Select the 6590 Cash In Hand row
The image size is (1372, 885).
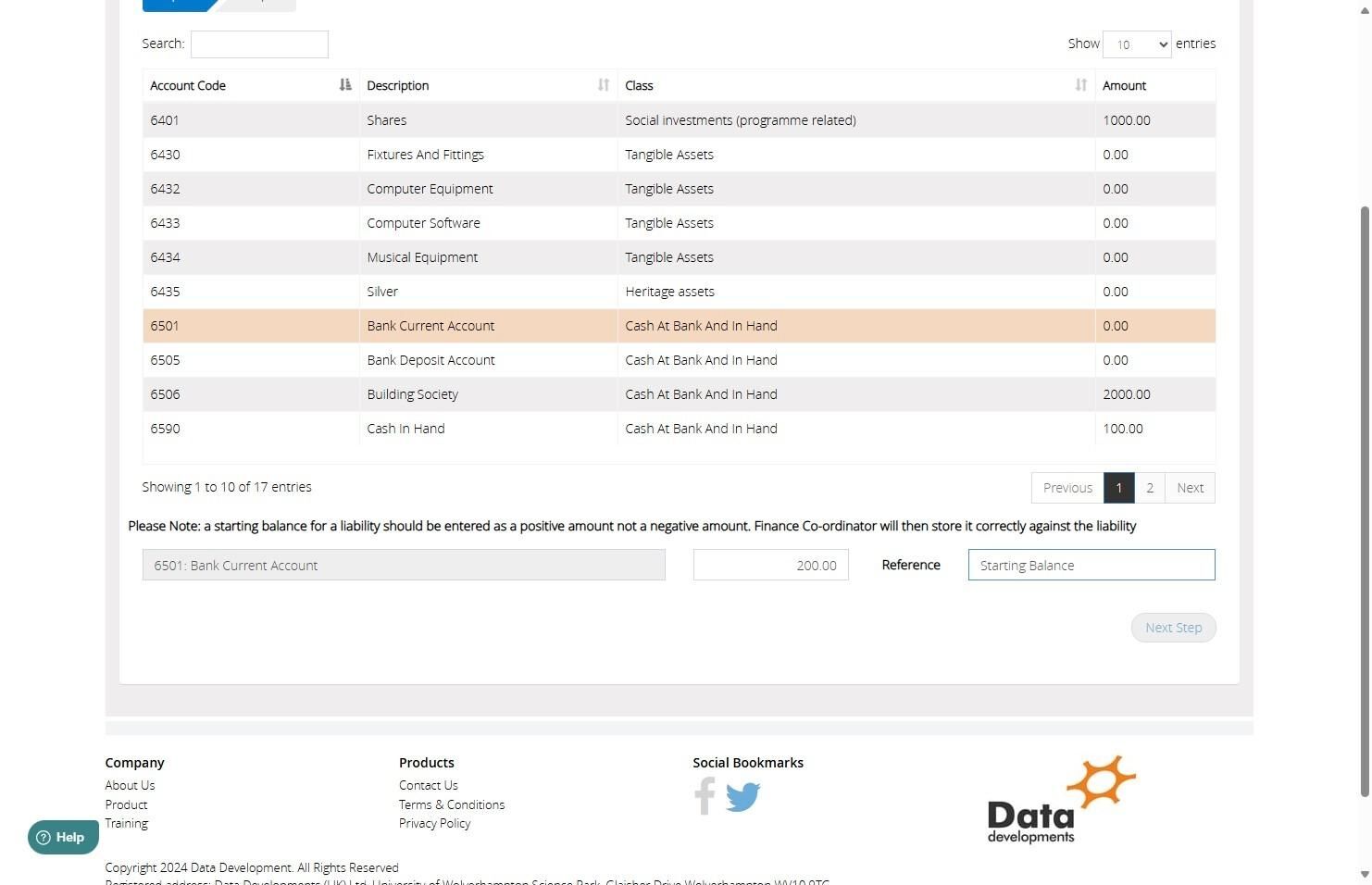click(x=679, y=429)
